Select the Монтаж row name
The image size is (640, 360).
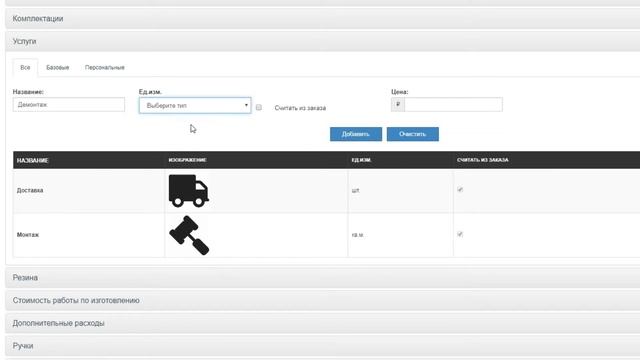(28, 235)
